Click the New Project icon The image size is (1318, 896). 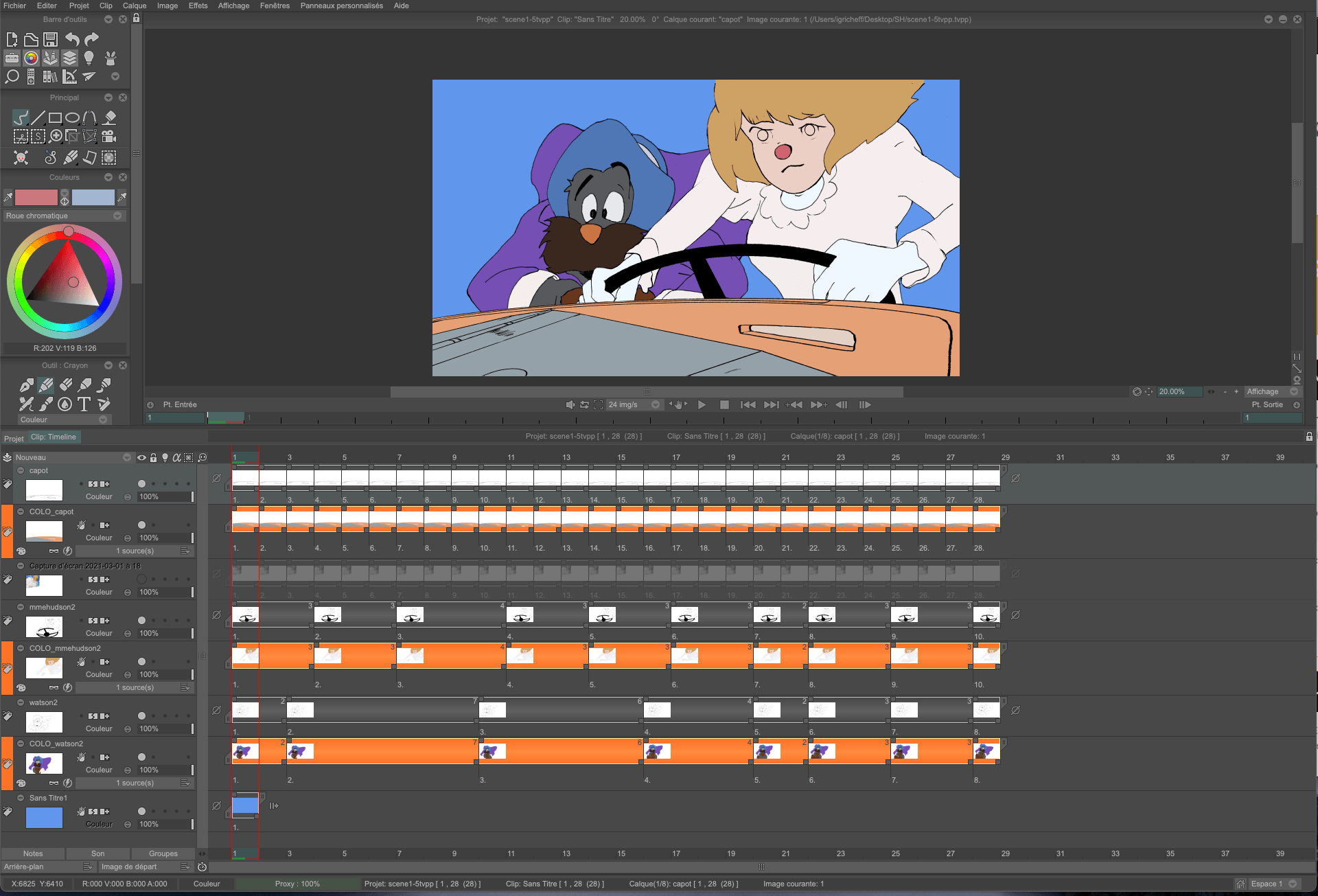12,39
